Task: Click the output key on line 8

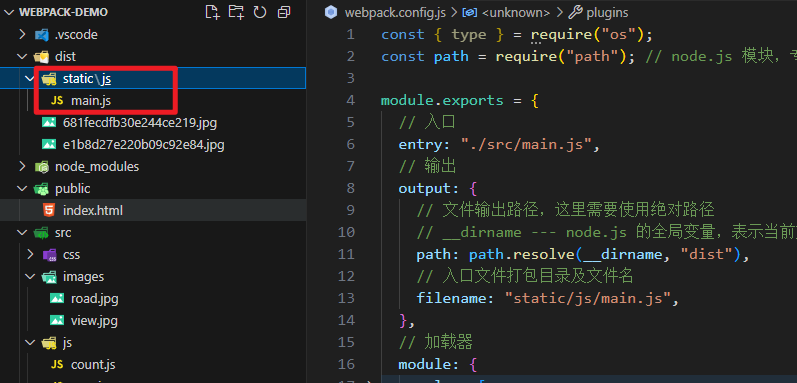Action: click(x=425, y=188)
